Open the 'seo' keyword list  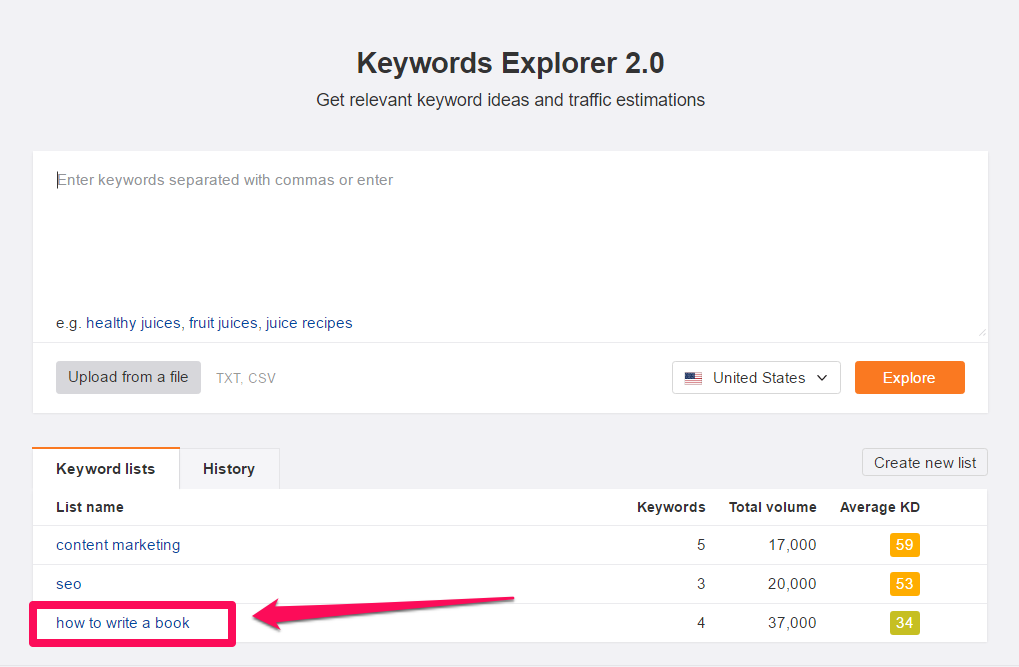69,584
